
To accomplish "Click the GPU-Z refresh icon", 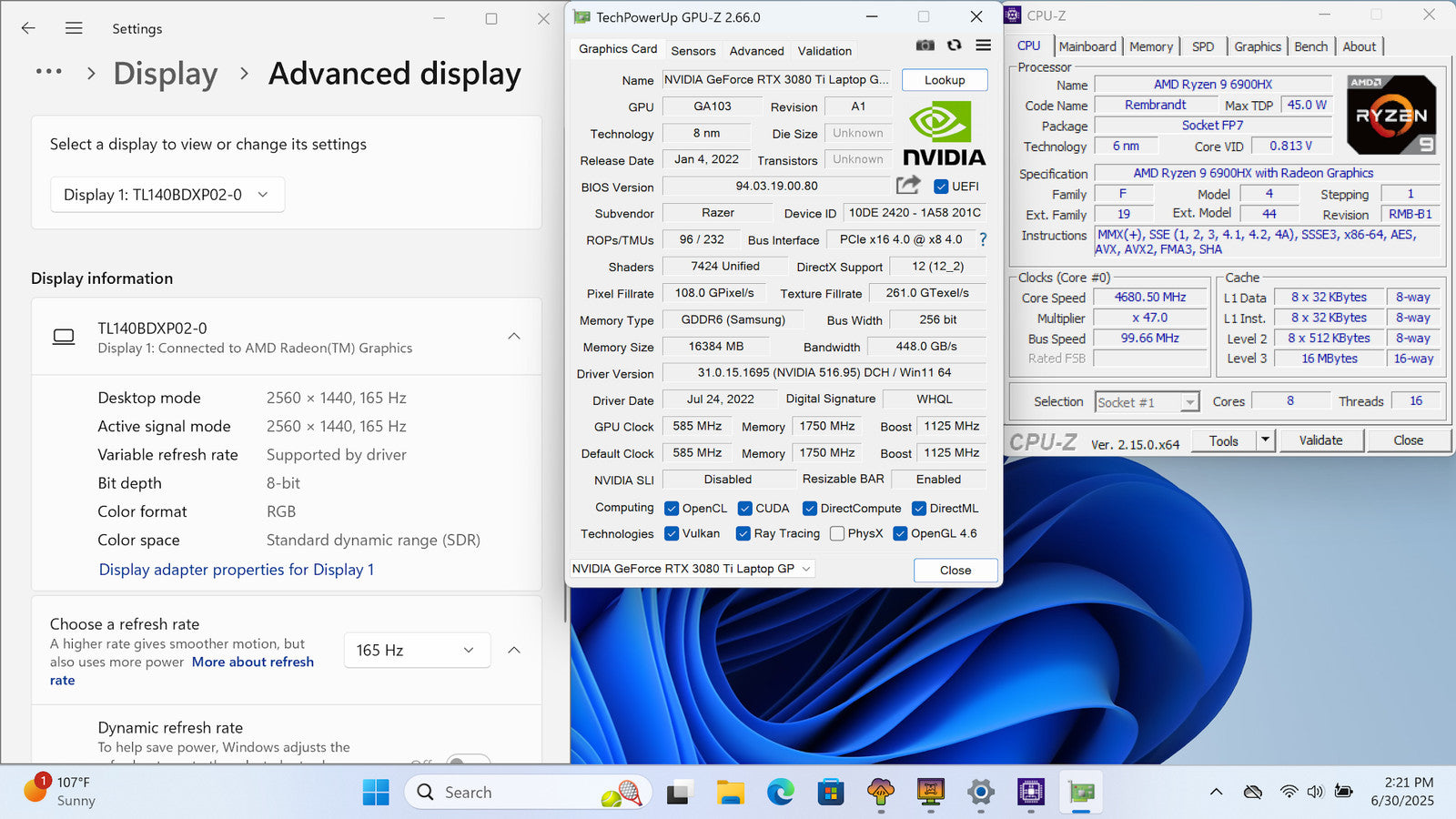I will point(954,45).
